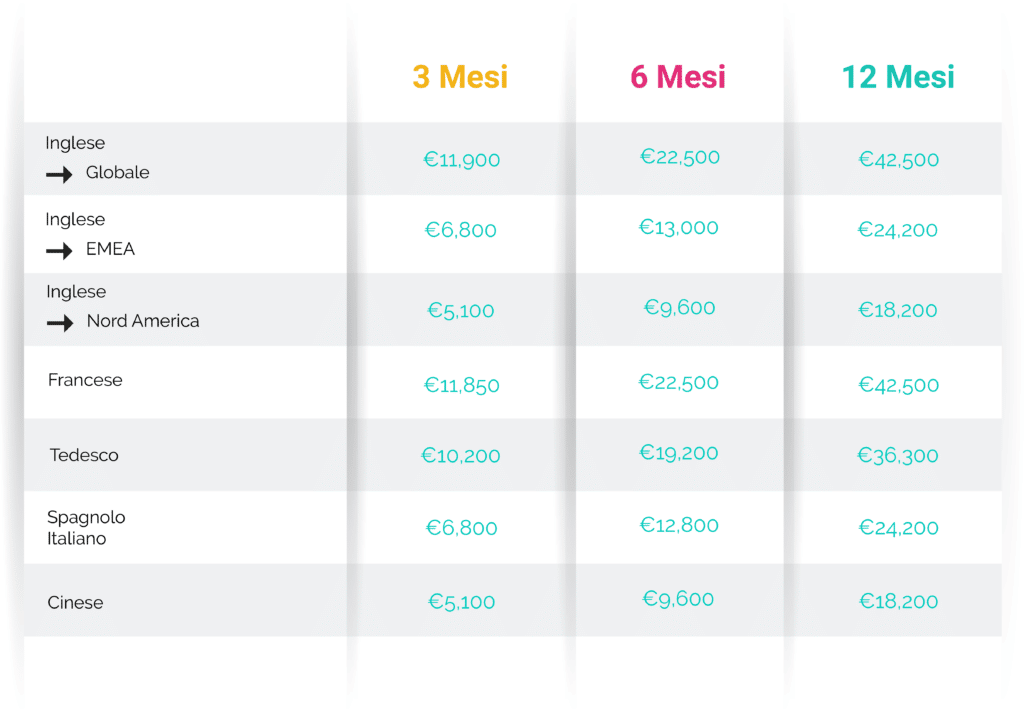This screenshot has width=1024, height=712.
Task: Click the arrow icon before Nord America
Action: (60, 323)
